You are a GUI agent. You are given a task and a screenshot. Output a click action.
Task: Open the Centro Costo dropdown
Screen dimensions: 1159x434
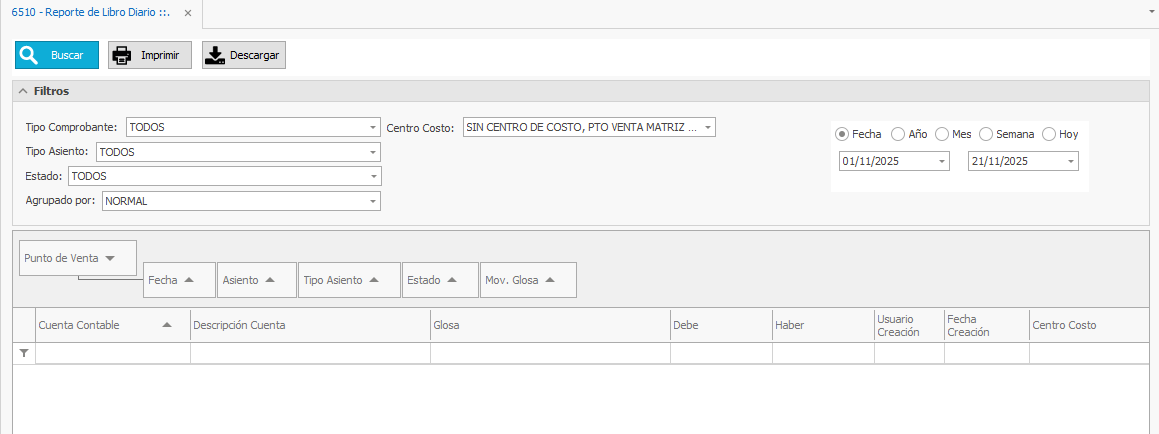click(x=708, y=128)
